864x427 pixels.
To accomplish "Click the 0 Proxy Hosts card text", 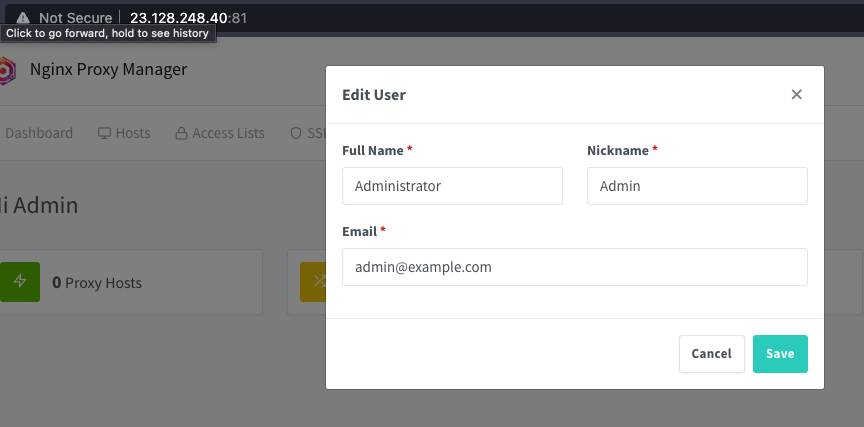I will (x=97, y=283).
